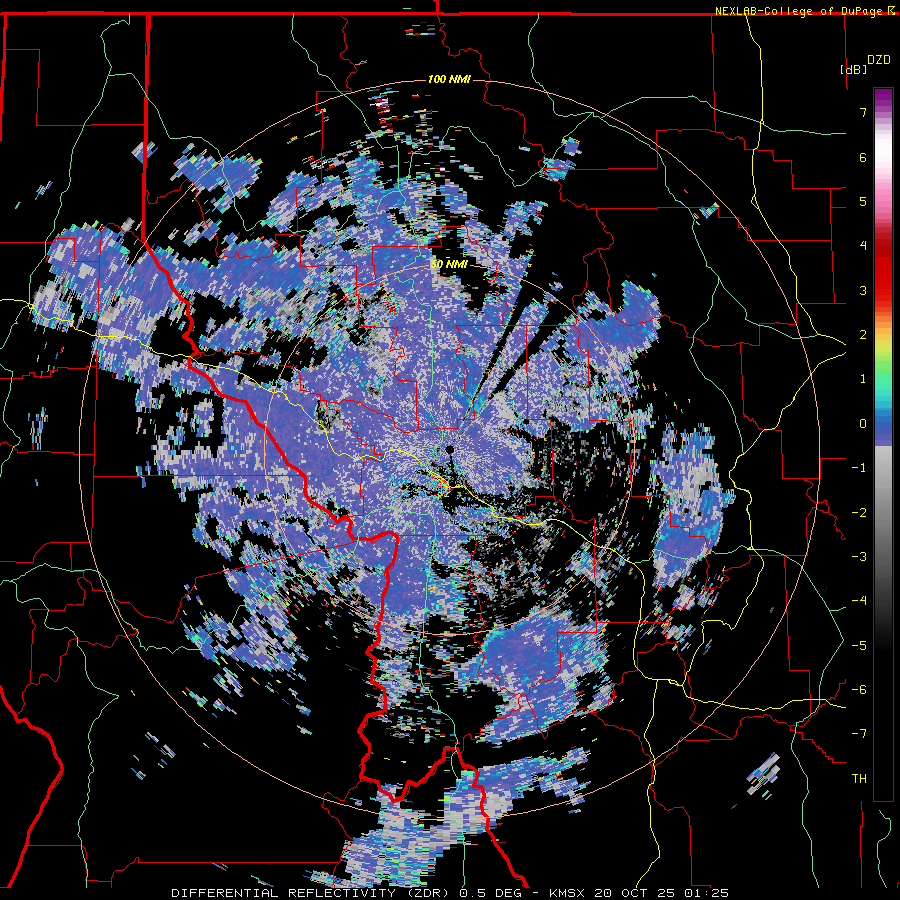
Task: Click the 4 value on the scale
Action: [x=863, y=246]
